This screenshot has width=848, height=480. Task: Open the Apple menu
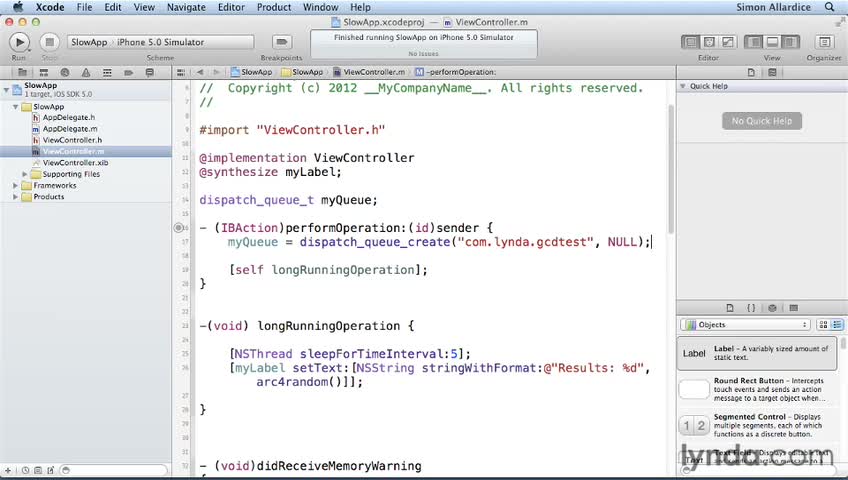pos(18,7)
